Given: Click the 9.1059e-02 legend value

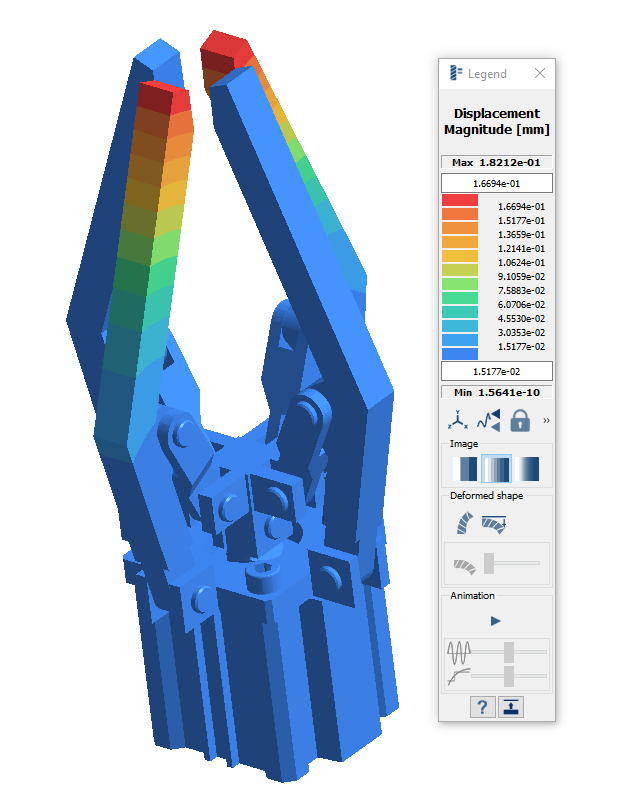Looking at the screenshot, I should point(521,276).
